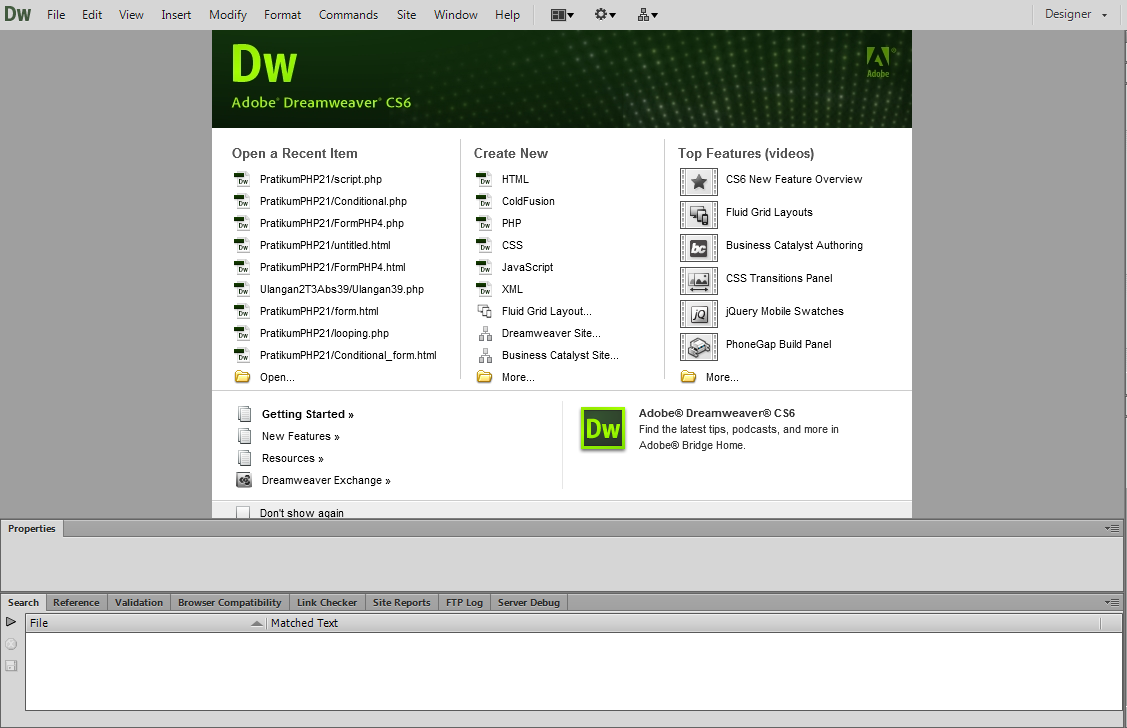Click the Dreamweaver Site... icon

[x=485, y=333]
